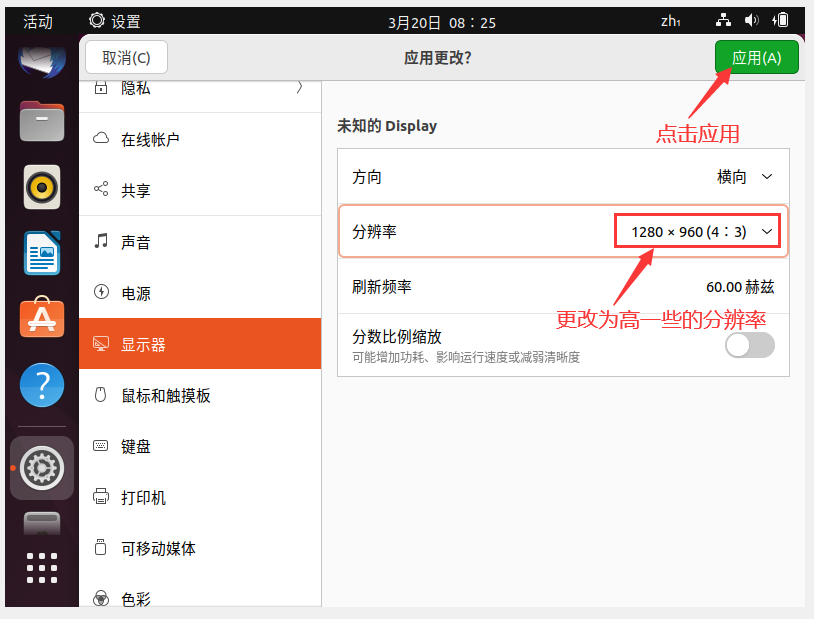Click the cloud icon for Online Accounts
Screen dimensions: 814x619
click(x=101, y=138)
